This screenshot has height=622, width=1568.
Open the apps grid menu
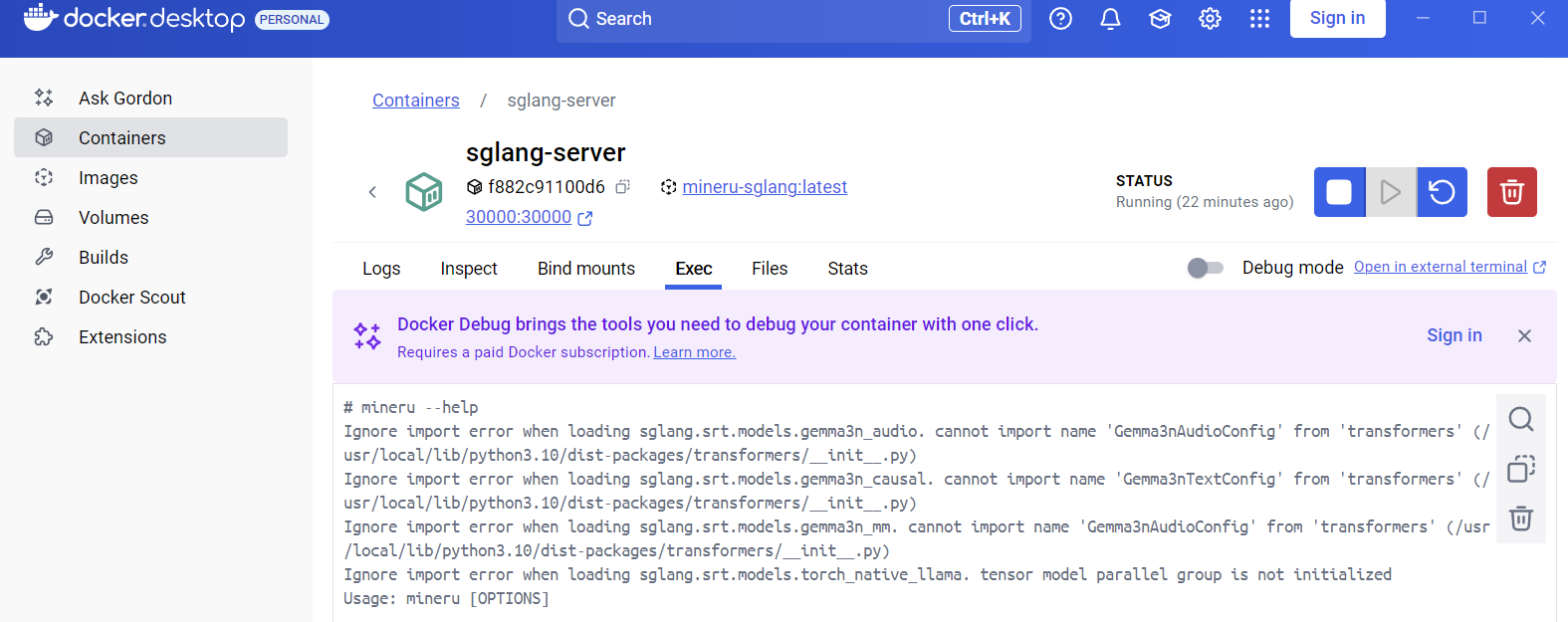1259,19
